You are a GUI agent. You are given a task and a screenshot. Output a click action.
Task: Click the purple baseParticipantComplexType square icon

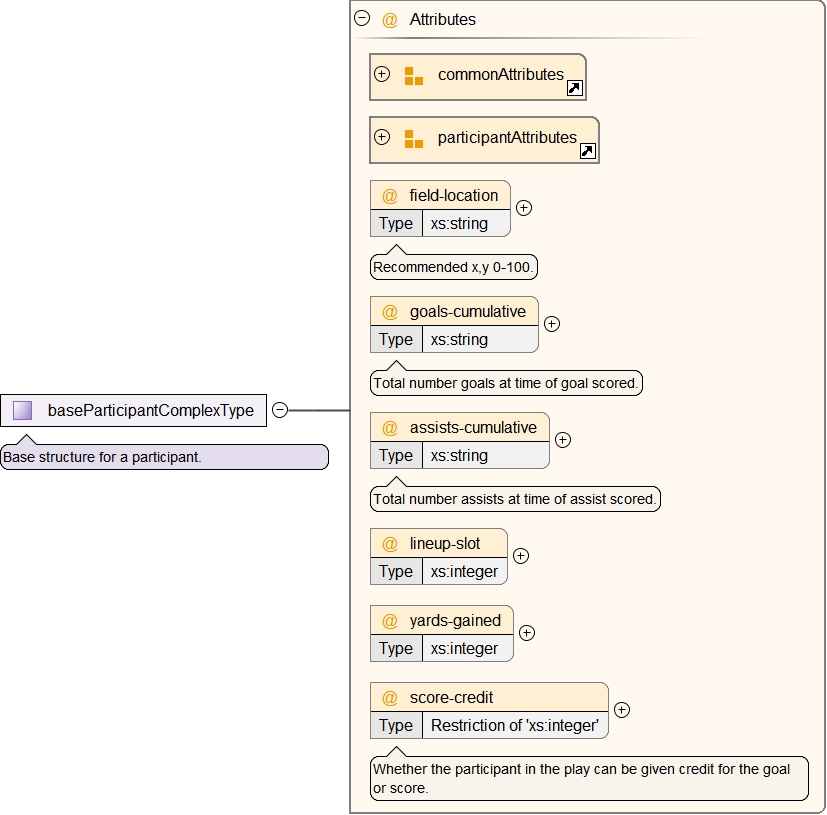click(x=23, y=410)
